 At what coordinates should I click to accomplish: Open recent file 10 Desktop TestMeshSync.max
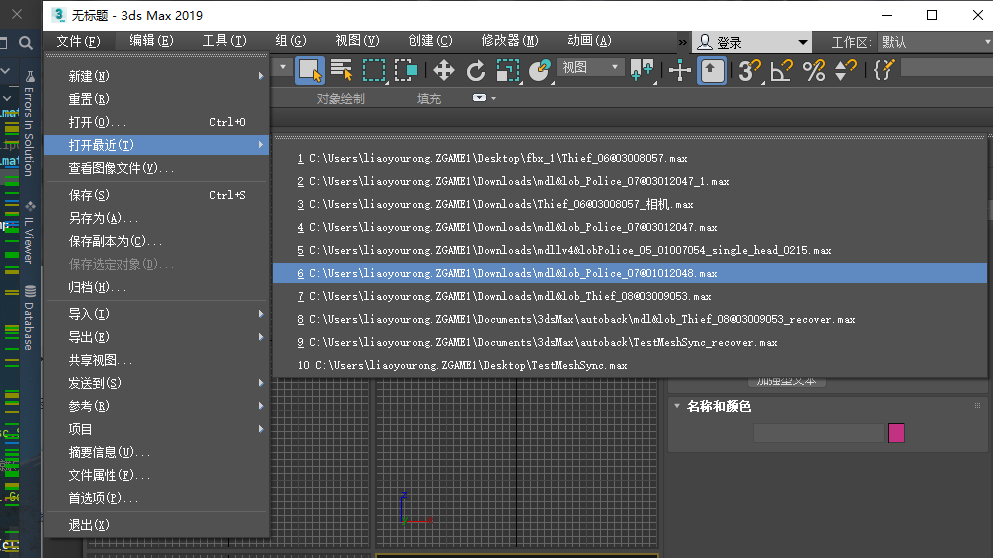[x=629, y=365]
